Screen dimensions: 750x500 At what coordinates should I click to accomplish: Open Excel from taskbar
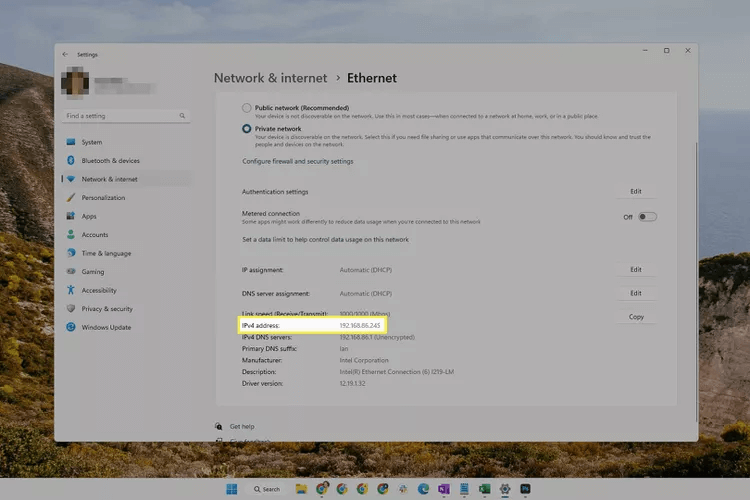click(484, 489)
